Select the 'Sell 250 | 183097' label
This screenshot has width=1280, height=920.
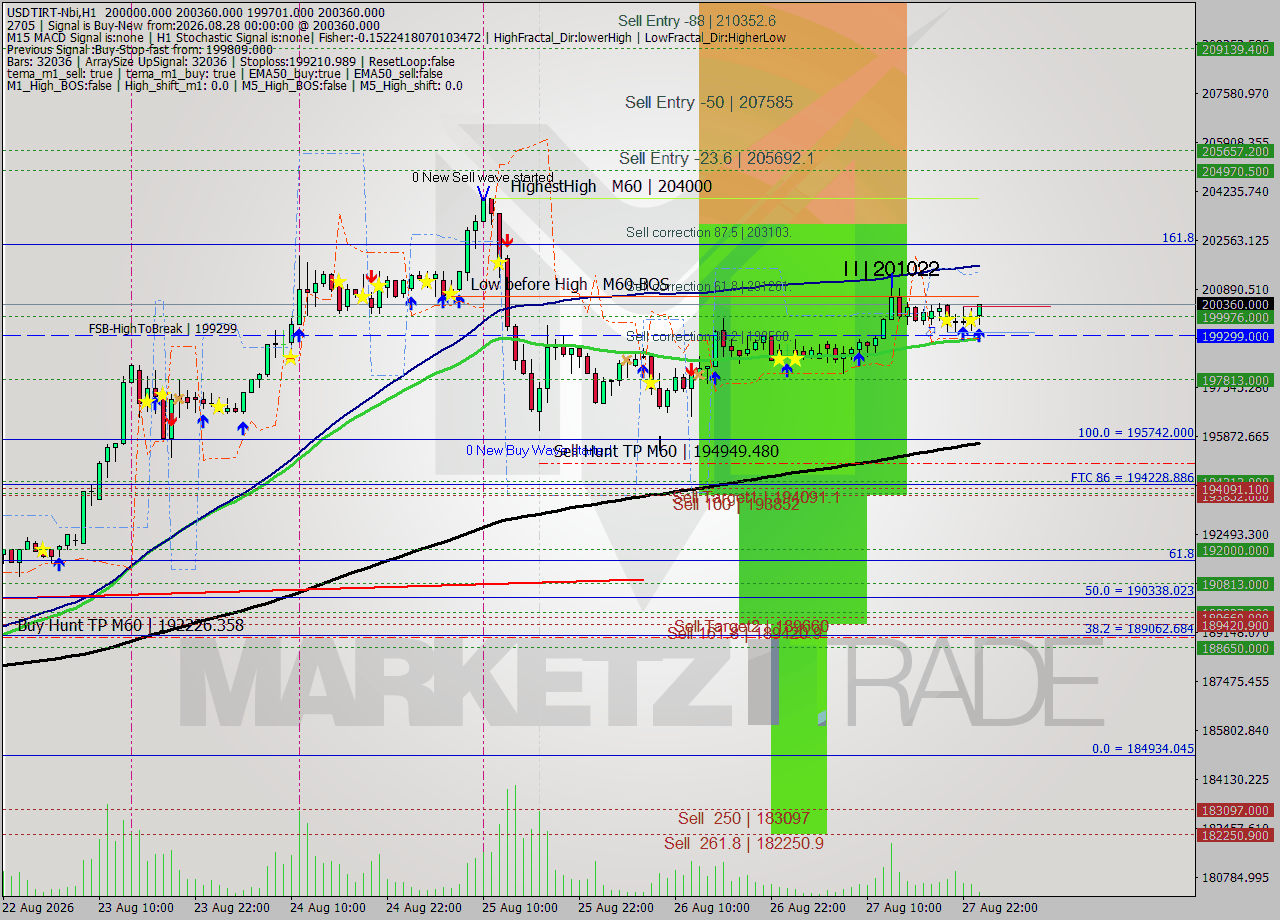(x=744, y=818)
